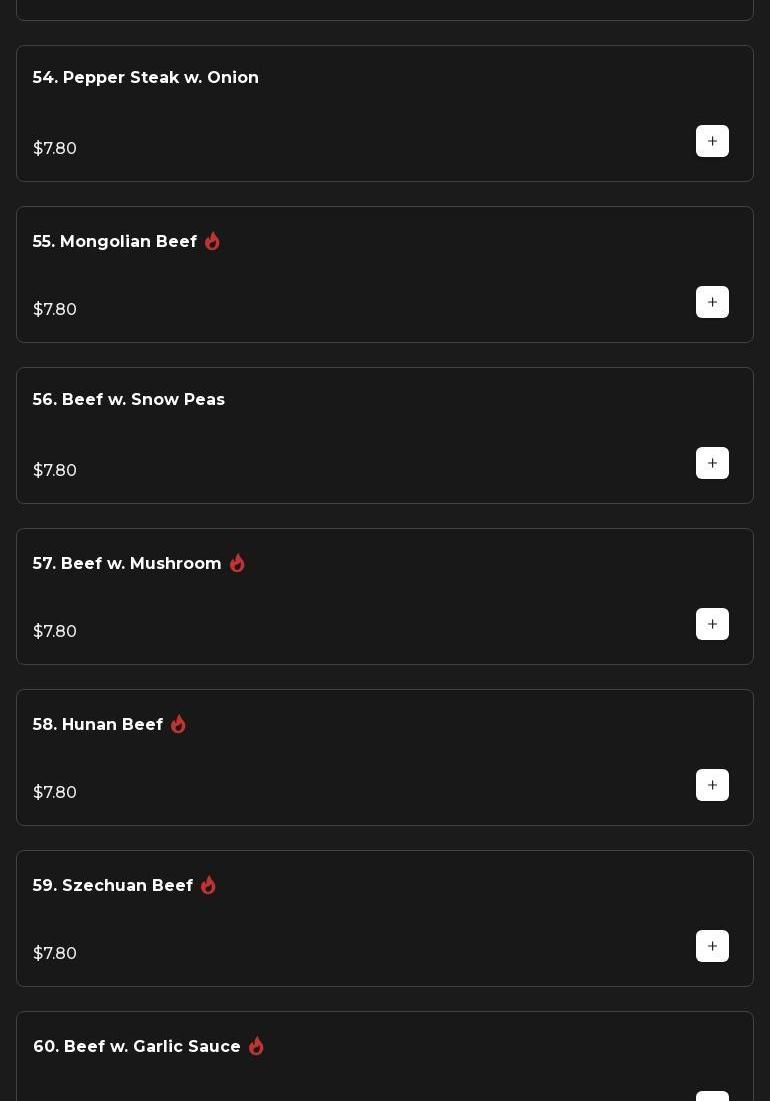Add Beef w. Garlic Sauce to cart

click(712, 1096)
